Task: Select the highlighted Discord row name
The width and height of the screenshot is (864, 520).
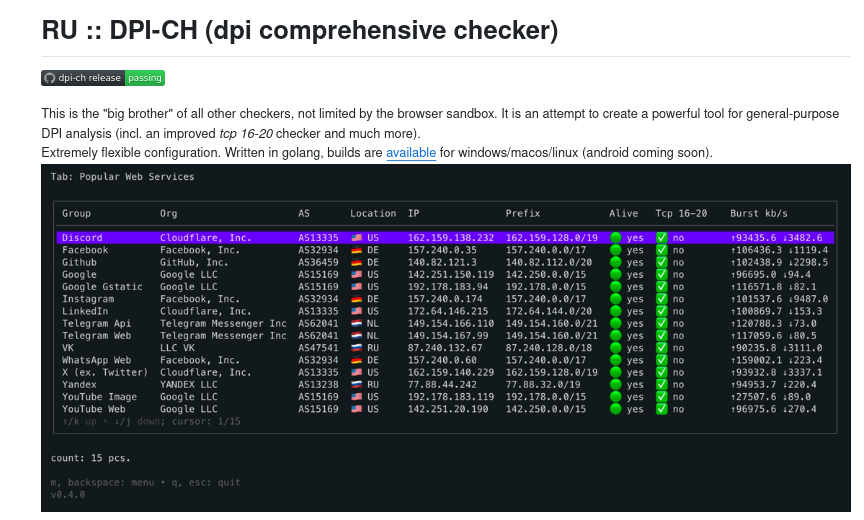Action: [82, 238]
